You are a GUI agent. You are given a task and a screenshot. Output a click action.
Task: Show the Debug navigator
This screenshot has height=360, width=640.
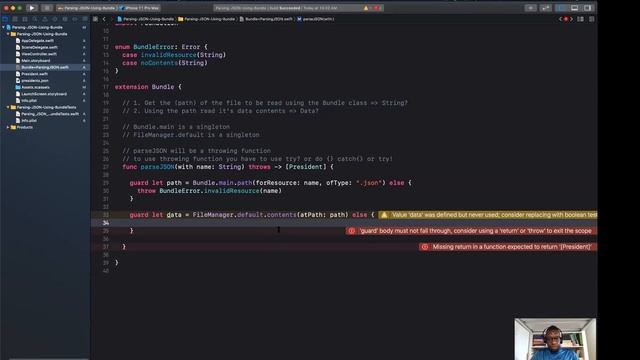(x=65, y=19)
